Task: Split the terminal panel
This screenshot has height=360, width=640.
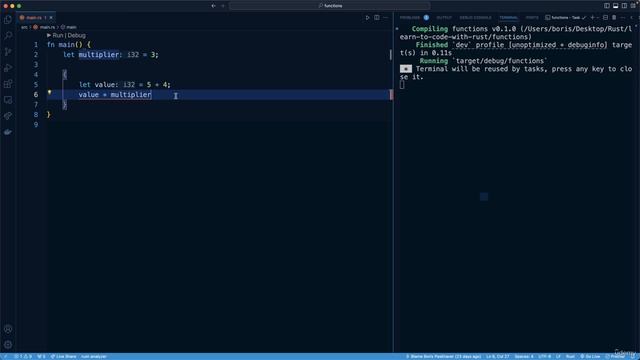Action: 605,18
